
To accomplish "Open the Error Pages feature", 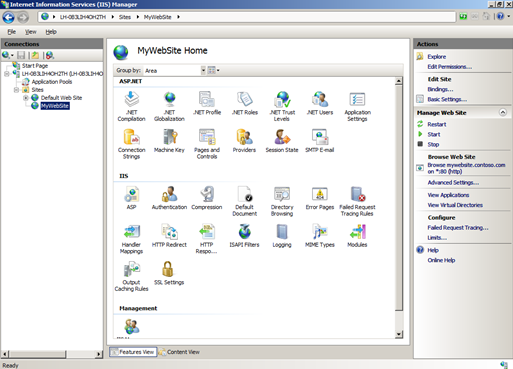I will coord(320,198).
